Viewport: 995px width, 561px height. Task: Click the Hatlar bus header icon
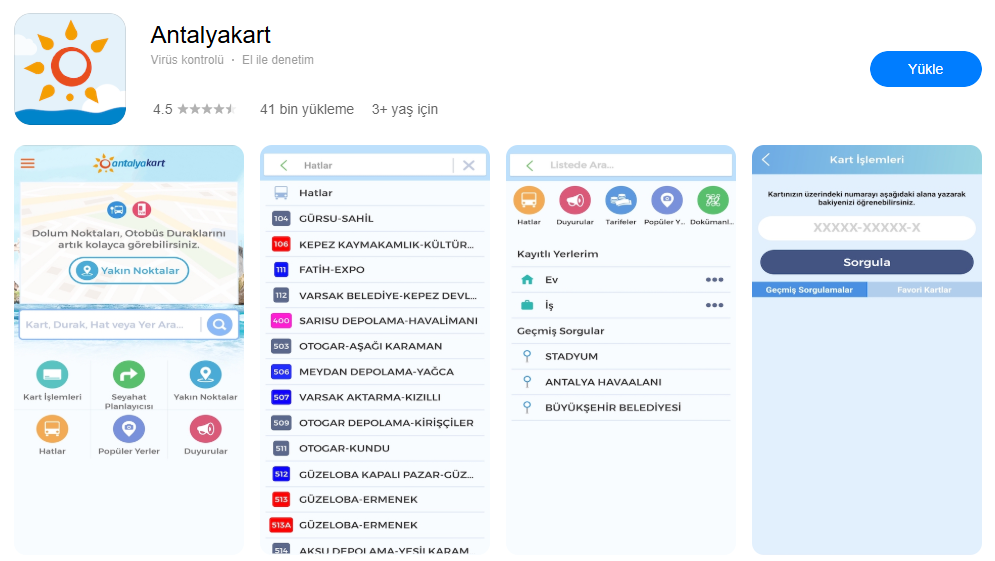pos(281,193)
